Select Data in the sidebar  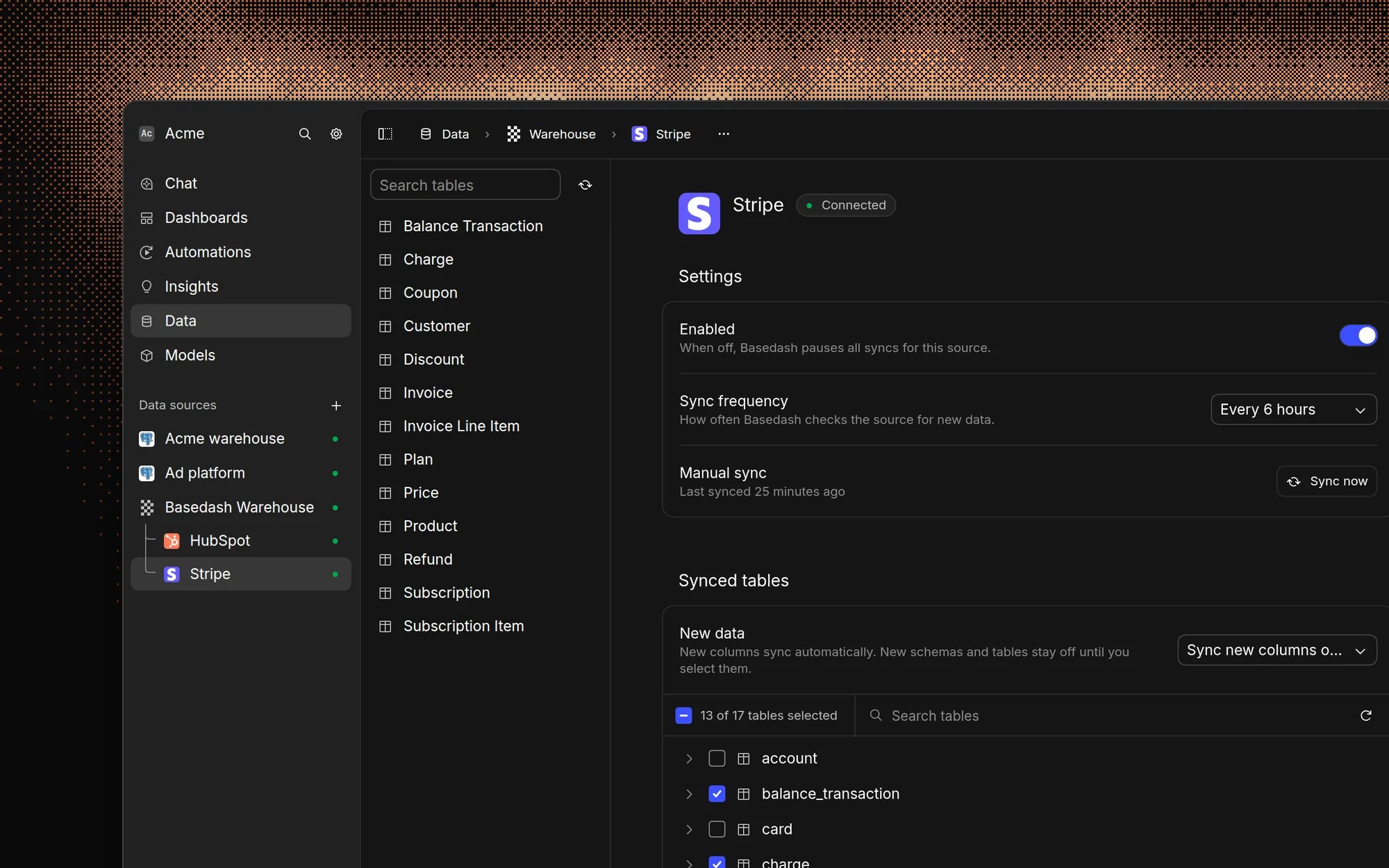pos(241,321)
